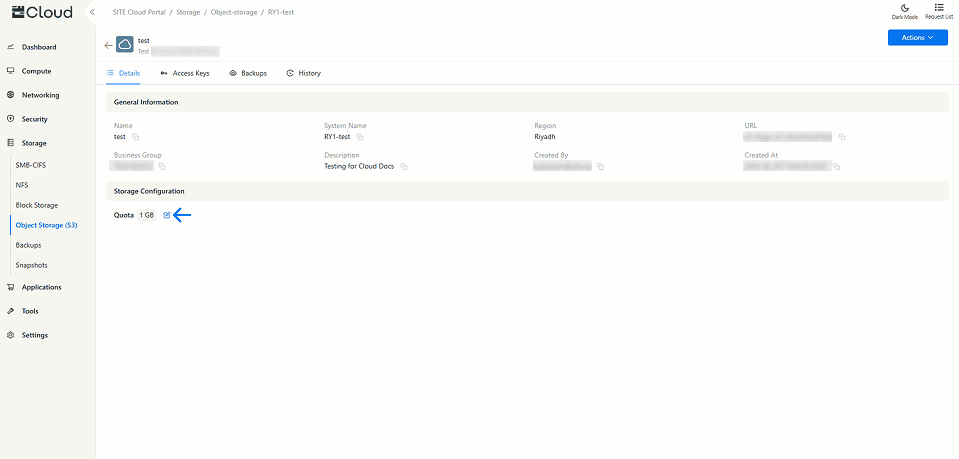Copy the URL value

pyautogui.click(x=842, y=137)
